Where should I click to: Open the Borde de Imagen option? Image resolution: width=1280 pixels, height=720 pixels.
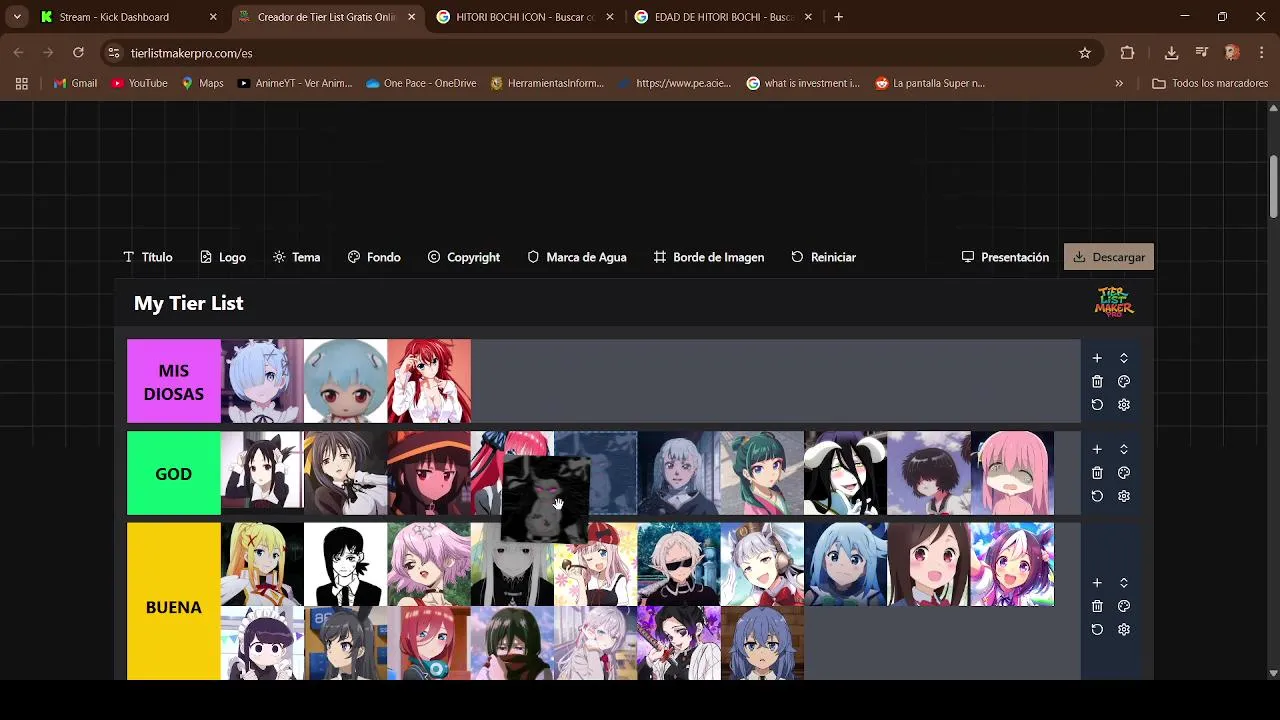709,257
